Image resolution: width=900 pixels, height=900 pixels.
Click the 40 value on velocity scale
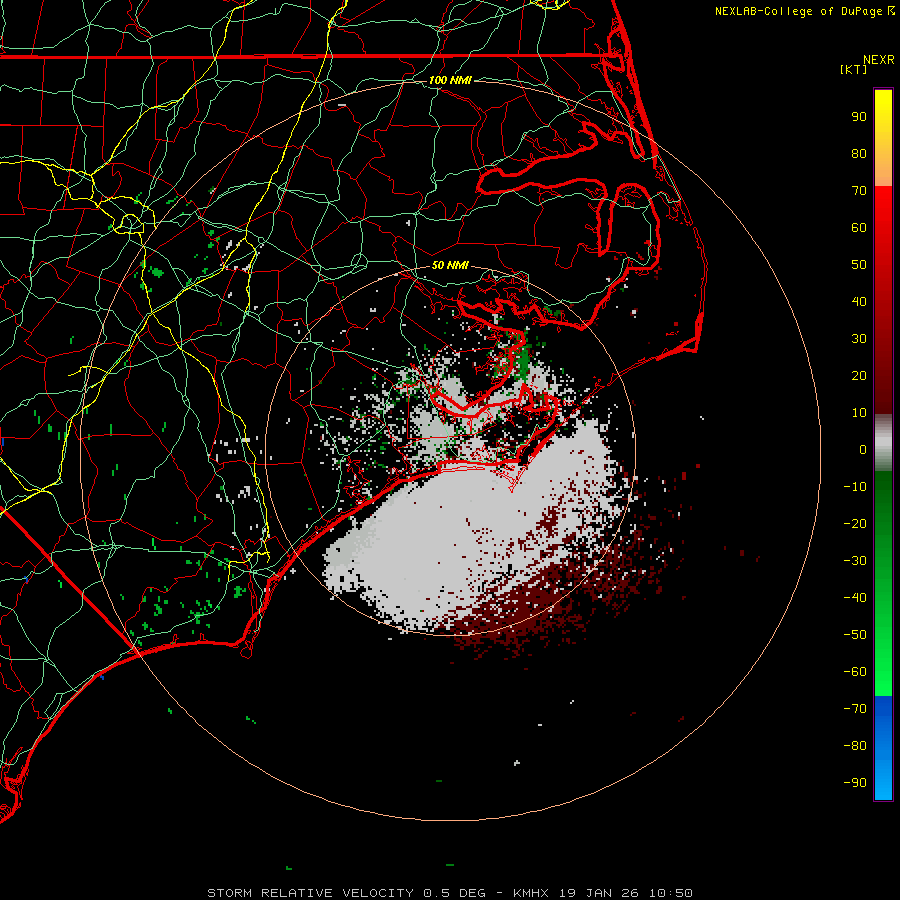(859, 302)
